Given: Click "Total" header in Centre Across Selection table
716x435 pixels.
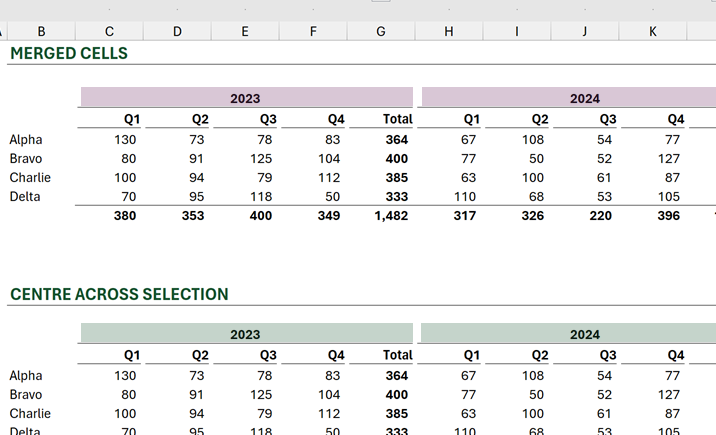Looking at the screenshot, I should 398,355.
